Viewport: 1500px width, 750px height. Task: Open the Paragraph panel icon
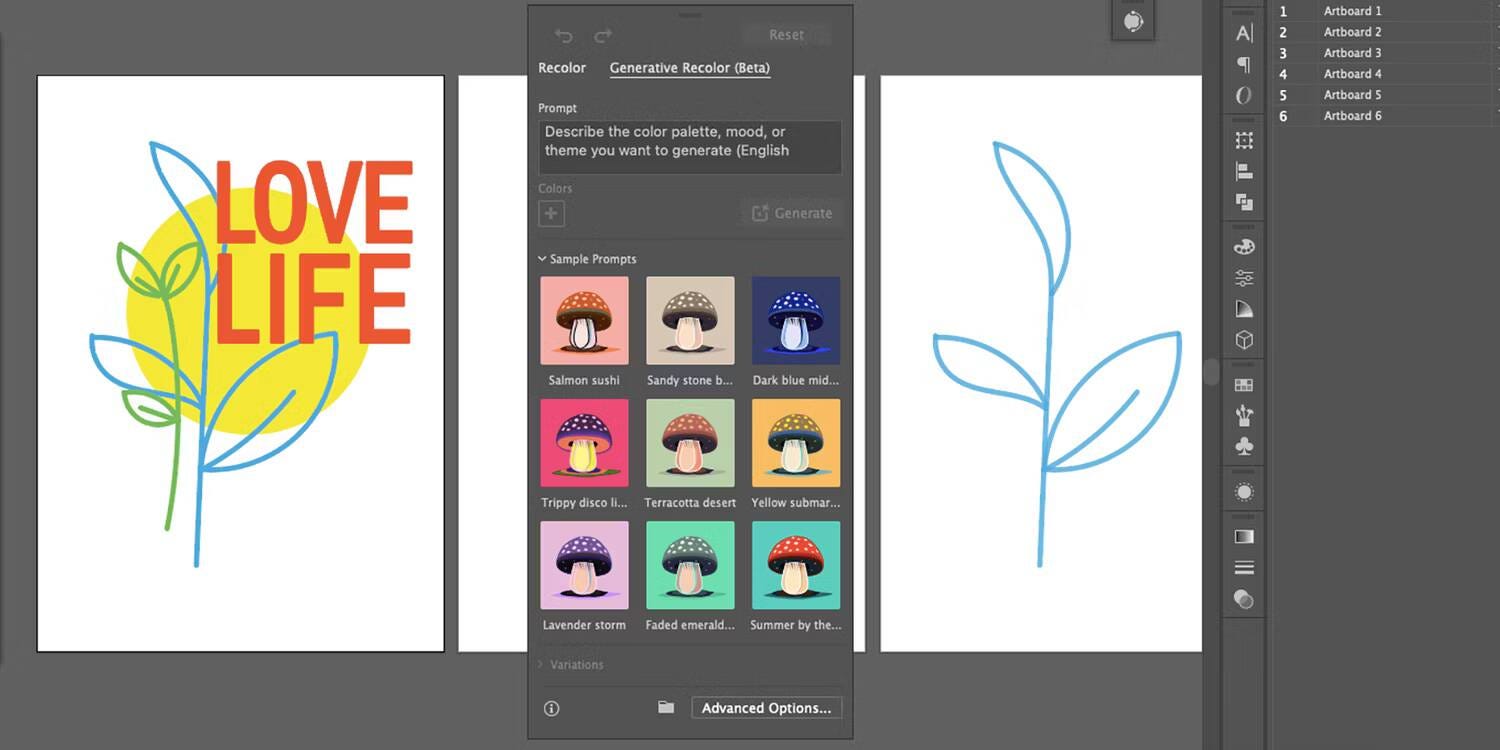pyautogui.click(x=1243, y=64)
